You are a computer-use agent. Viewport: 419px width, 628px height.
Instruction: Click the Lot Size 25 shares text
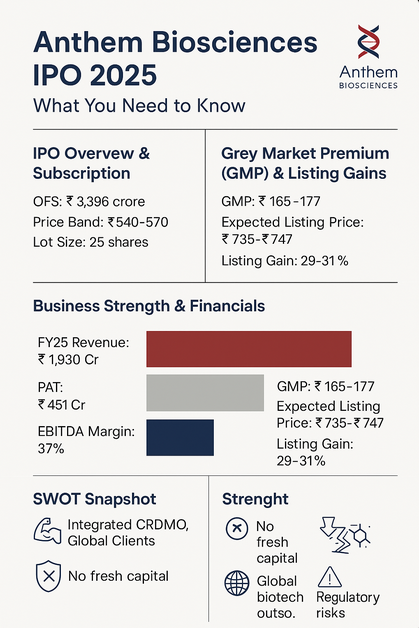coord(91,242)
